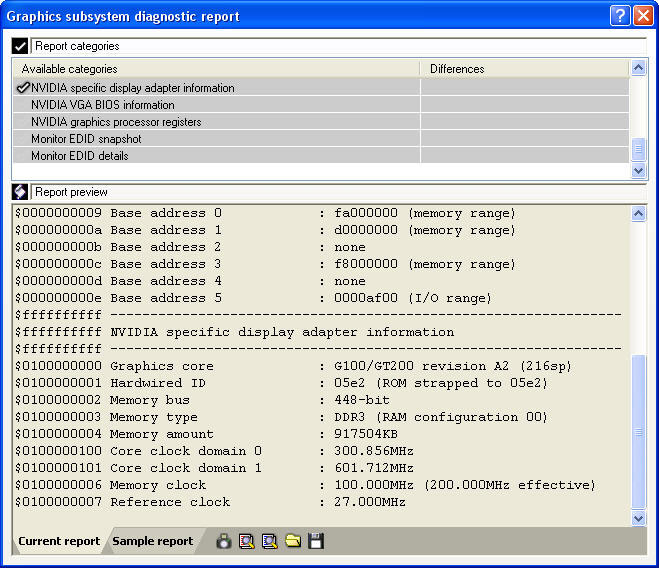659x568 pixels.
Task: Select the 'Memory clock' 100.000MHz line
Action: point(305,485)
